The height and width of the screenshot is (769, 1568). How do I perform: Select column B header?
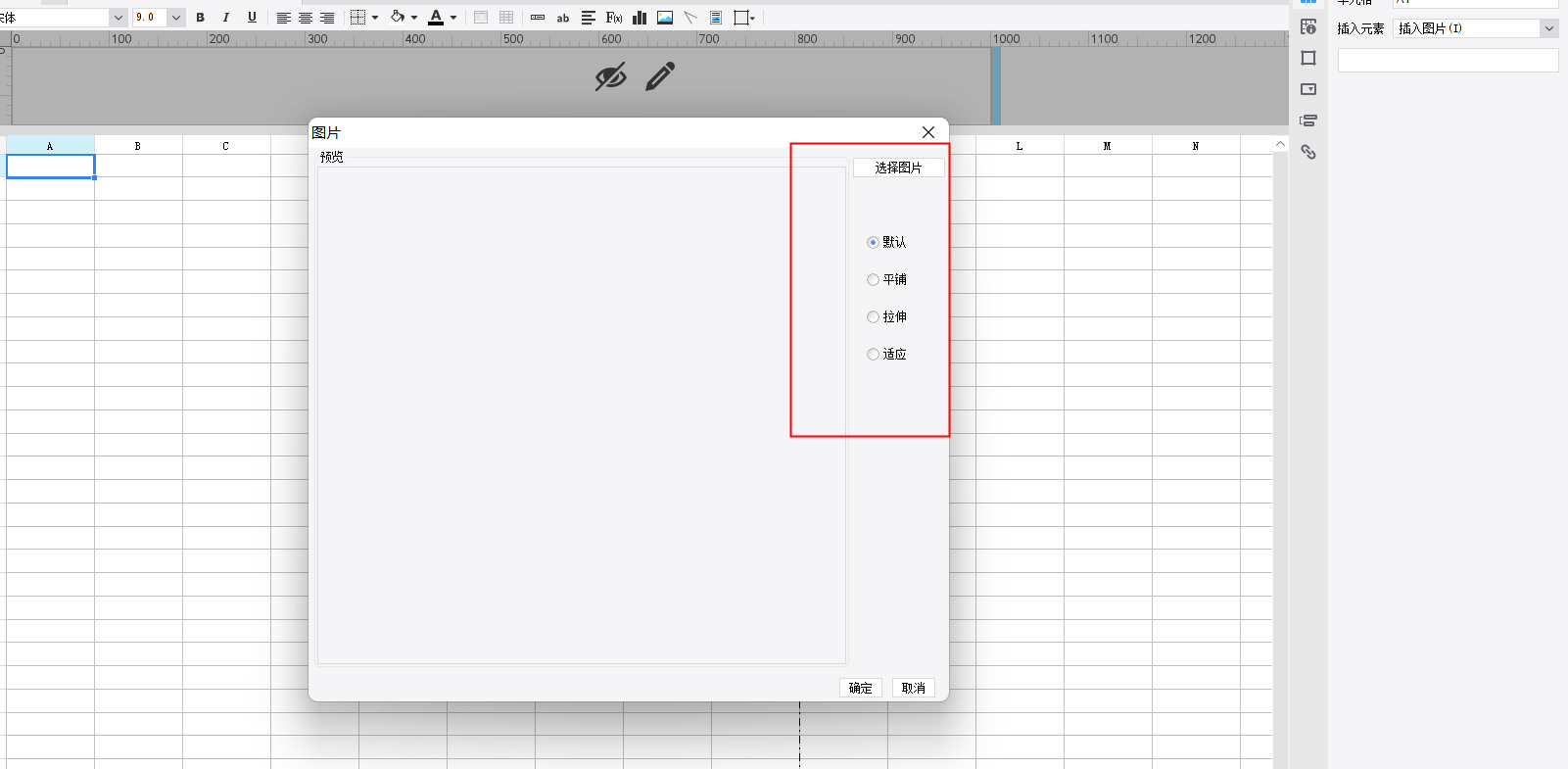pos(138,146)
